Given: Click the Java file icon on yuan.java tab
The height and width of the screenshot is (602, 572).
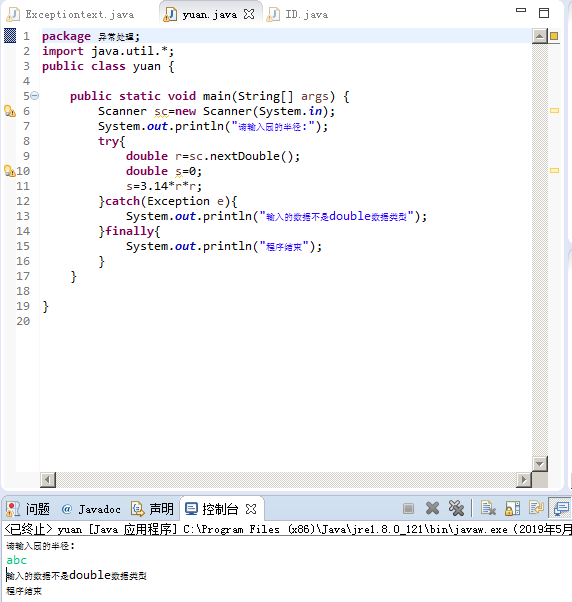Looking at the screenshot, I should pyautogui.click(x=170, y=15).
